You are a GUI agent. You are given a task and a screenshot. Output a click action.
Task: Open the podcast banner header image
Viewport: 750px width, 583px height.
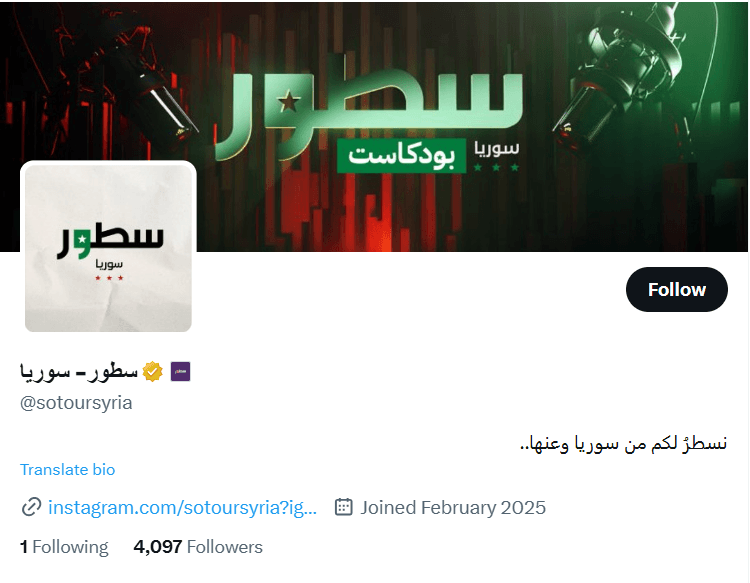tap(375, 126)
